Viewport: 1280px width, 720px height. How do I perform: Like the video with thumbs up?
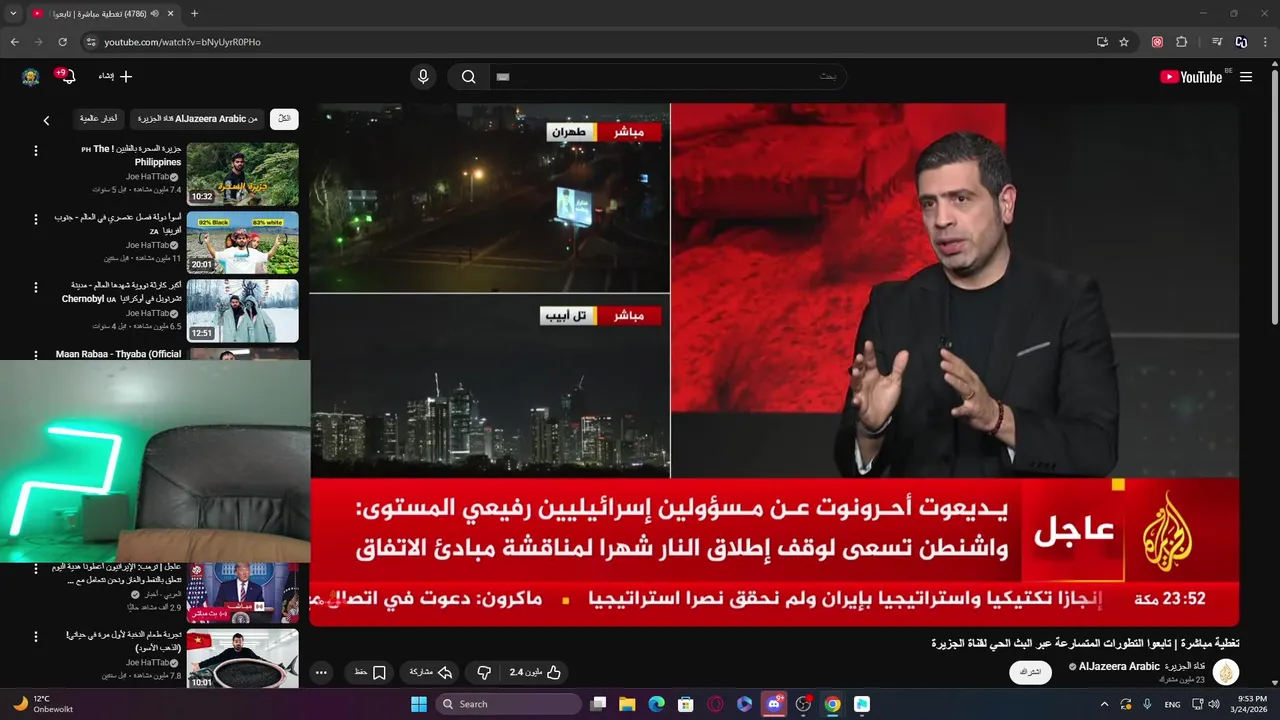[x=535, y=673]
